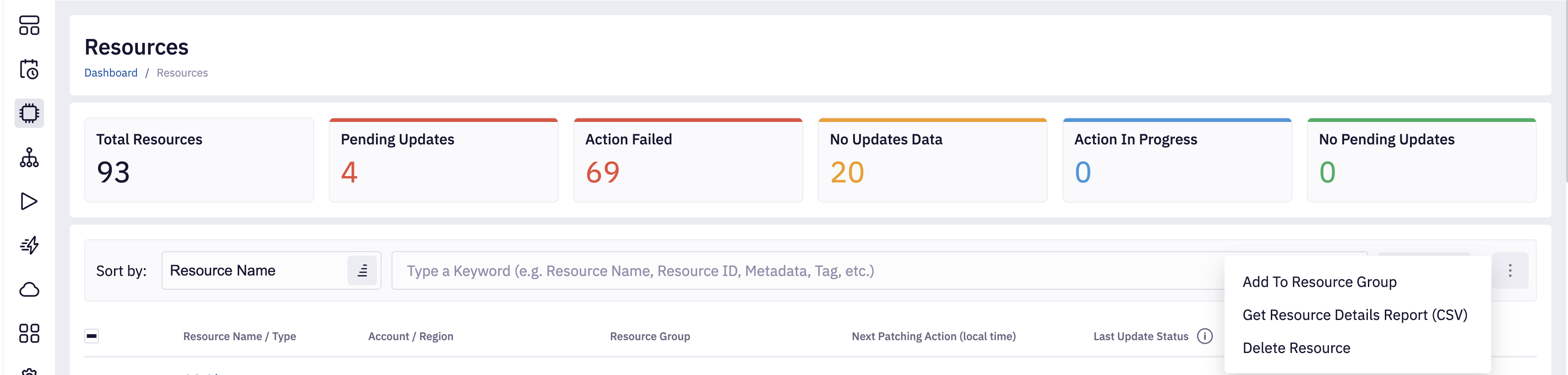The width and height of the screenshot is (1568, 375).
Task: Select Get Resource Details Report (CSV)
Action: [1354, 315]
